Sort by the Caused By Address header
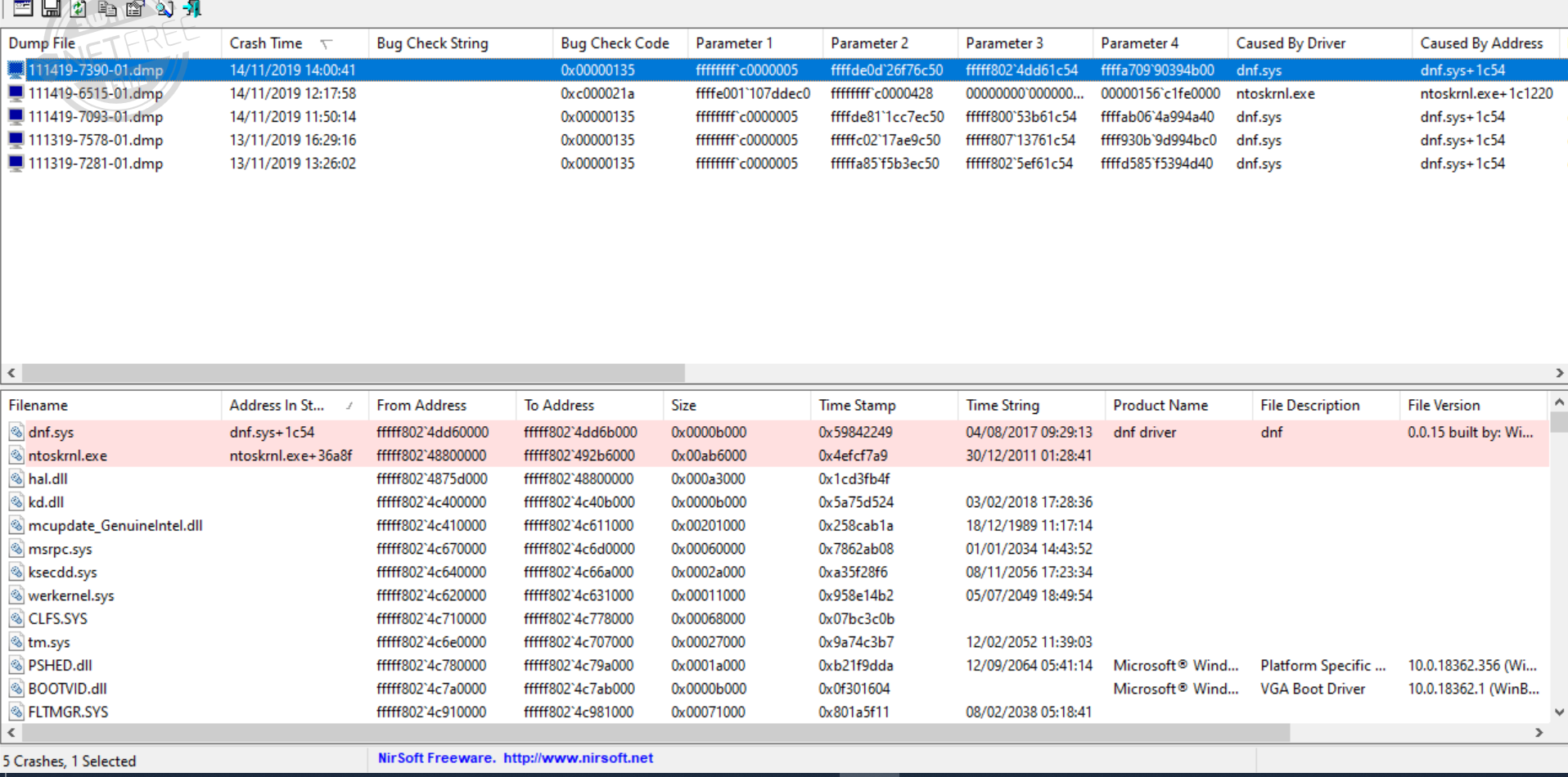1568x777 pixels. (x=1485, y=43)
